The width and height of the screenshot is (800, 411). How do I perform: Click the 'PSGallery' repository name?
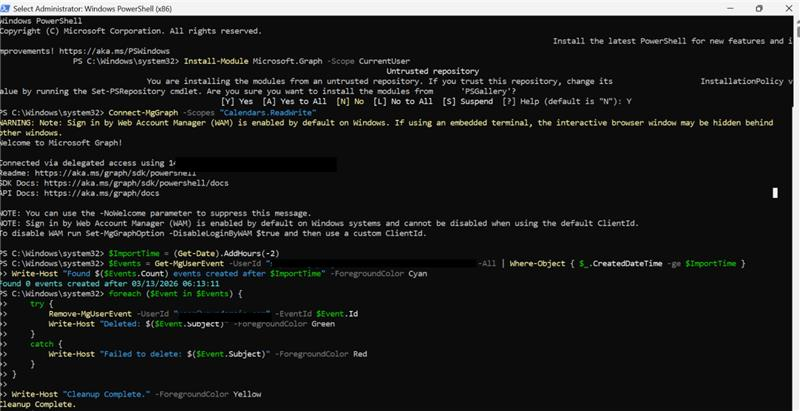(488, 91)
